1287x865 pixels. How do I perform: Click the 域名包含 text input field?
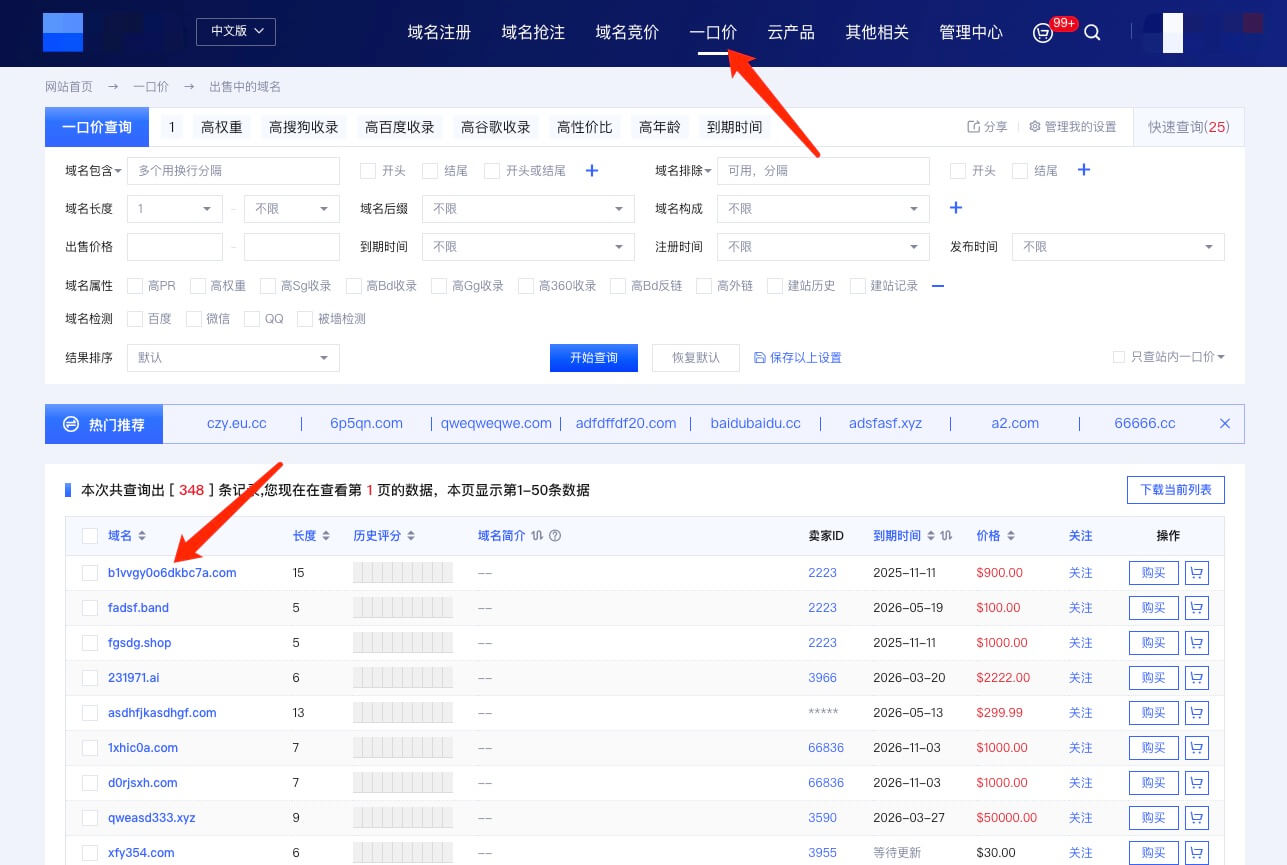coord(233,171)
